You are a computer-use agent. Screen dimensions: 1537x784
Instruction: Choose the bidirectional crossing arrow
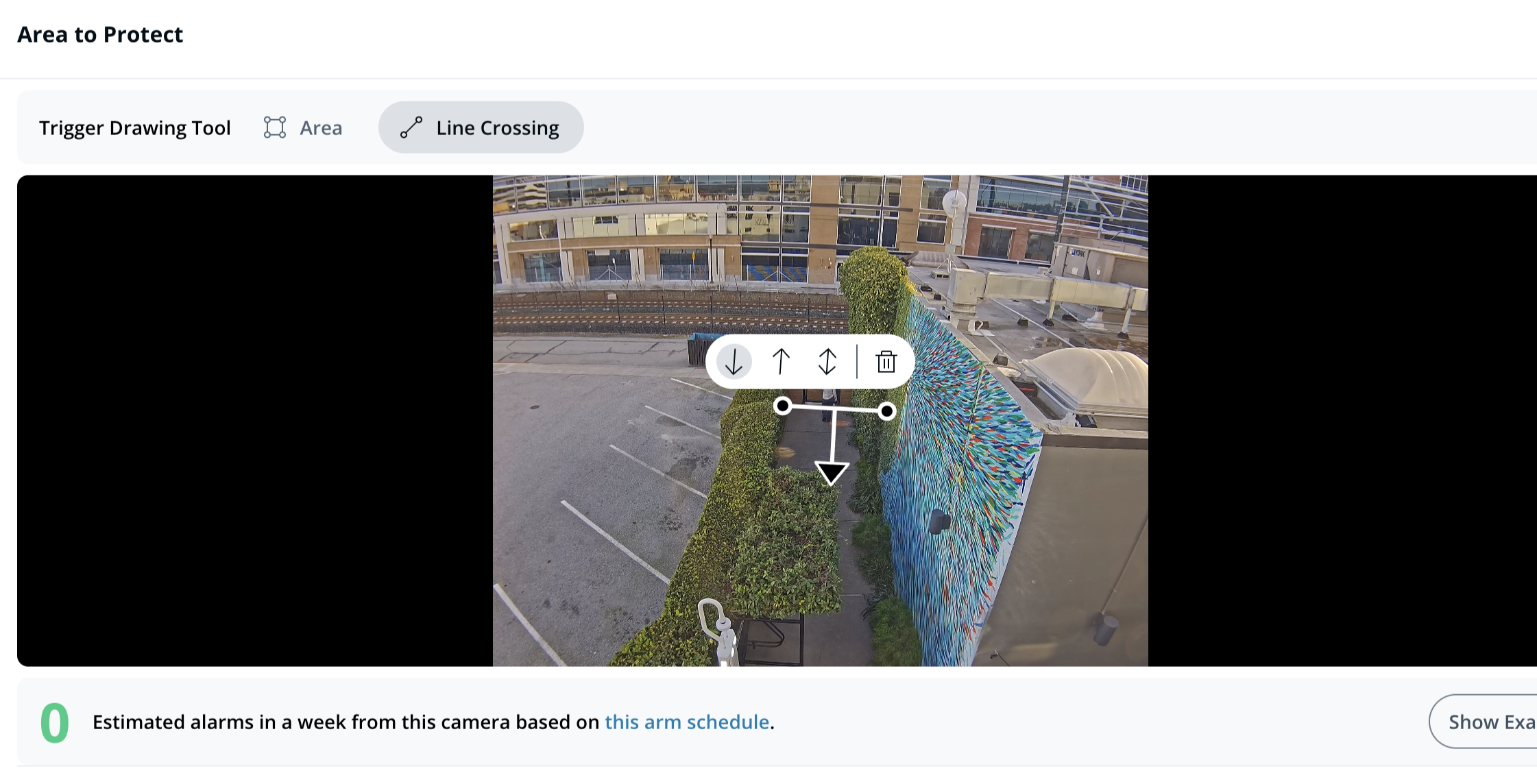point(827,362)
